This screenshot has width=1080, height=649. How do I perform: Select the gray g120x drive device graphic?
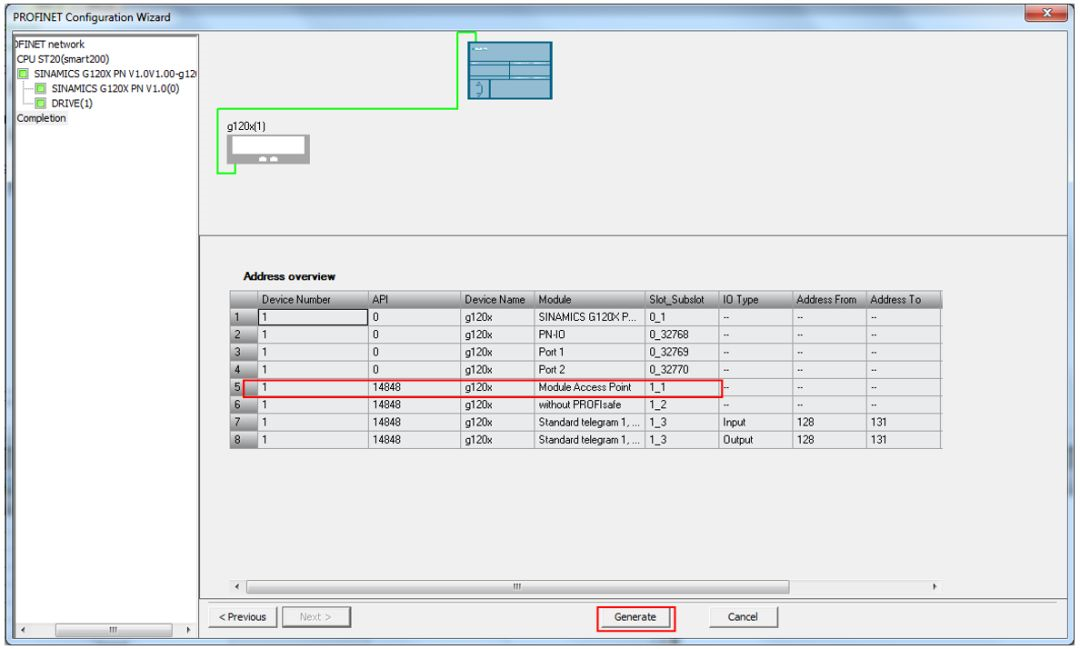[x=268, y=149]
